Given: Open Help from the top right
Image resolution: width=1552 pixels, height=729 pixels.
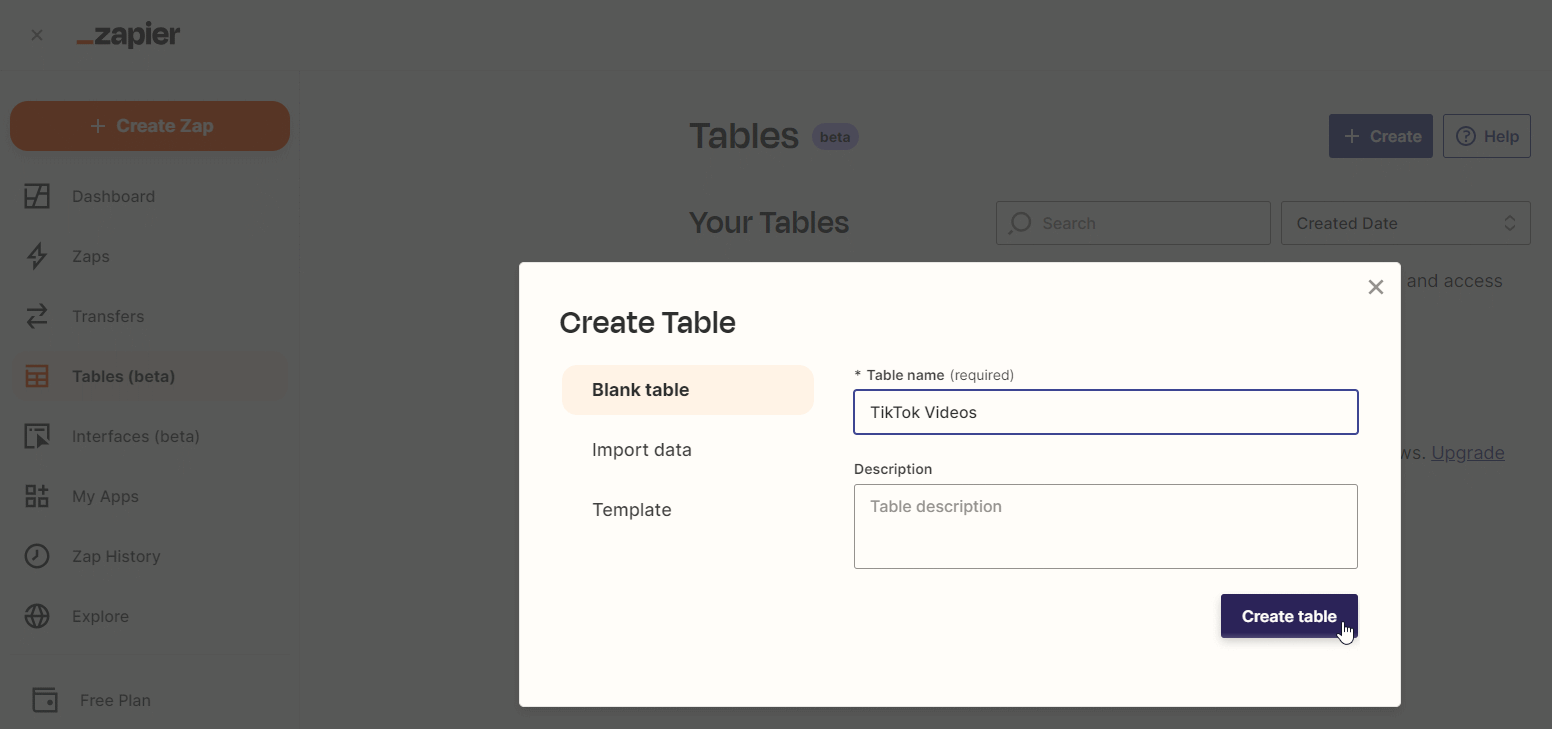Looking at the screenshot, I should click(x=1486, y=136).
